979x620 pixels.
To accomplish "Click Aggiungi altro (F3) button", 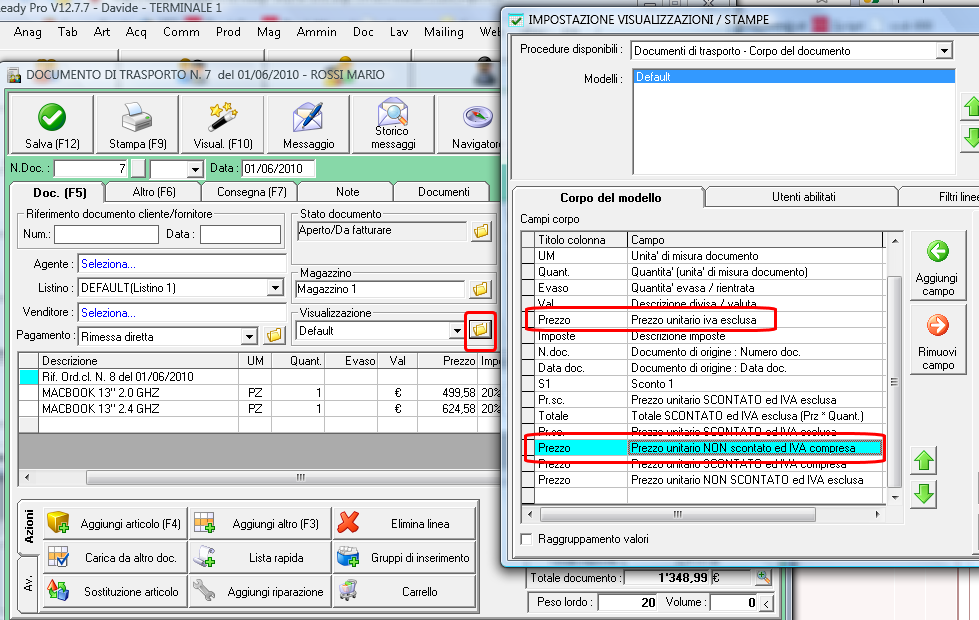I will pyautogui.click(x=260, y=524).
